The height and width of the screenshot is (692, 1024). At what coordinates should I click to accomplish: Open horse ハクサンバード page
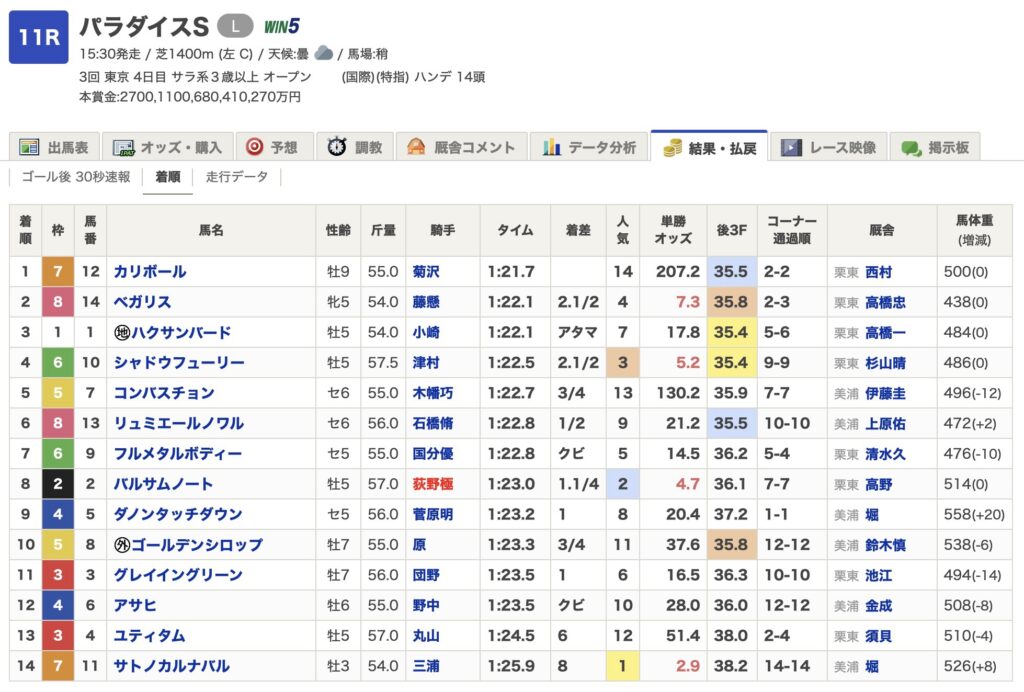[x=182, y=332]
